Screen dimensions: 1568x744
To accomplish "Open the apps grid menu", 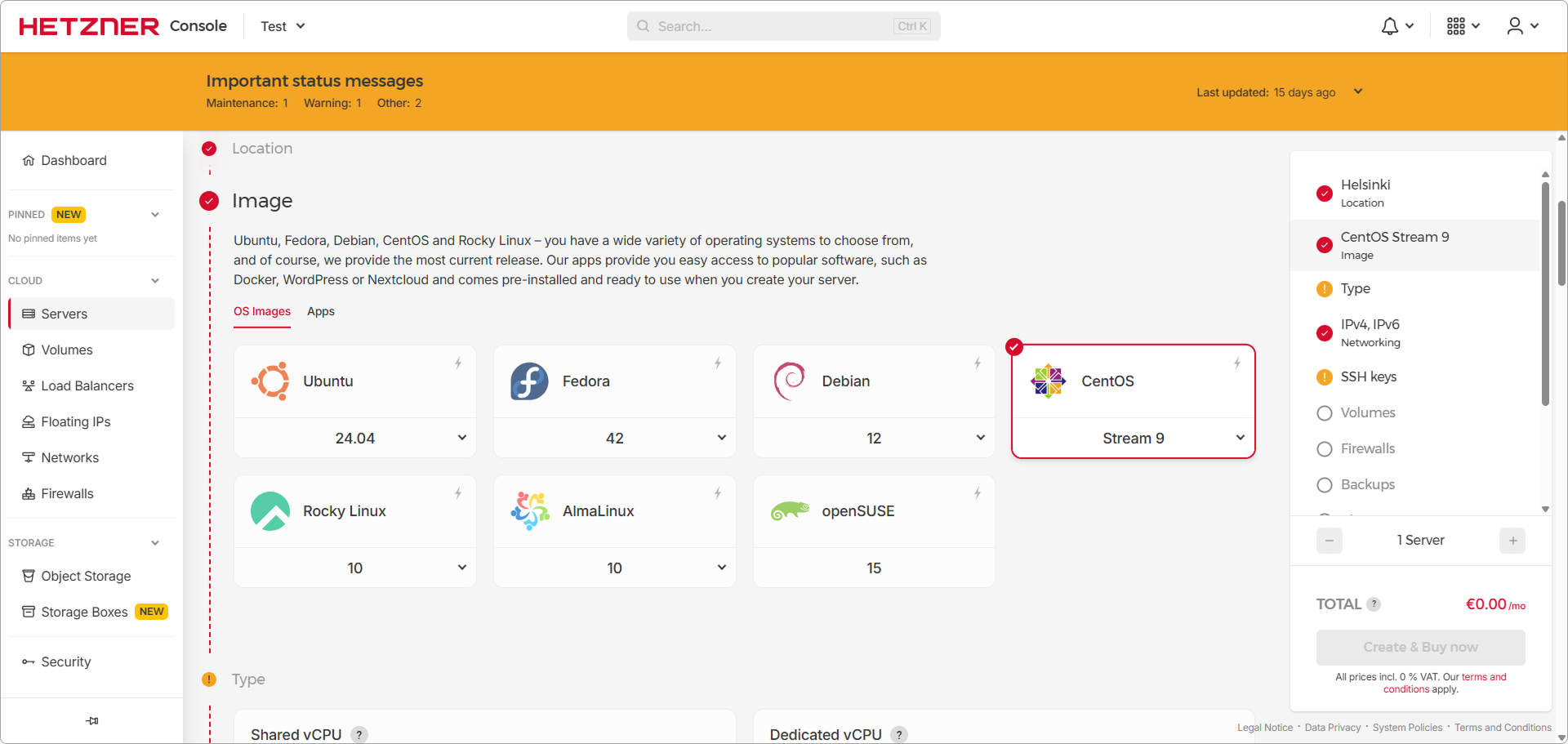I will click(1455, 26).
